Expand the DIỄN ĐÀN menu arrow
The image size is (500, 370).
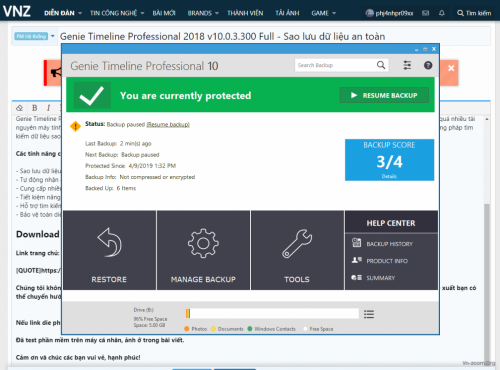pos(80,13)
